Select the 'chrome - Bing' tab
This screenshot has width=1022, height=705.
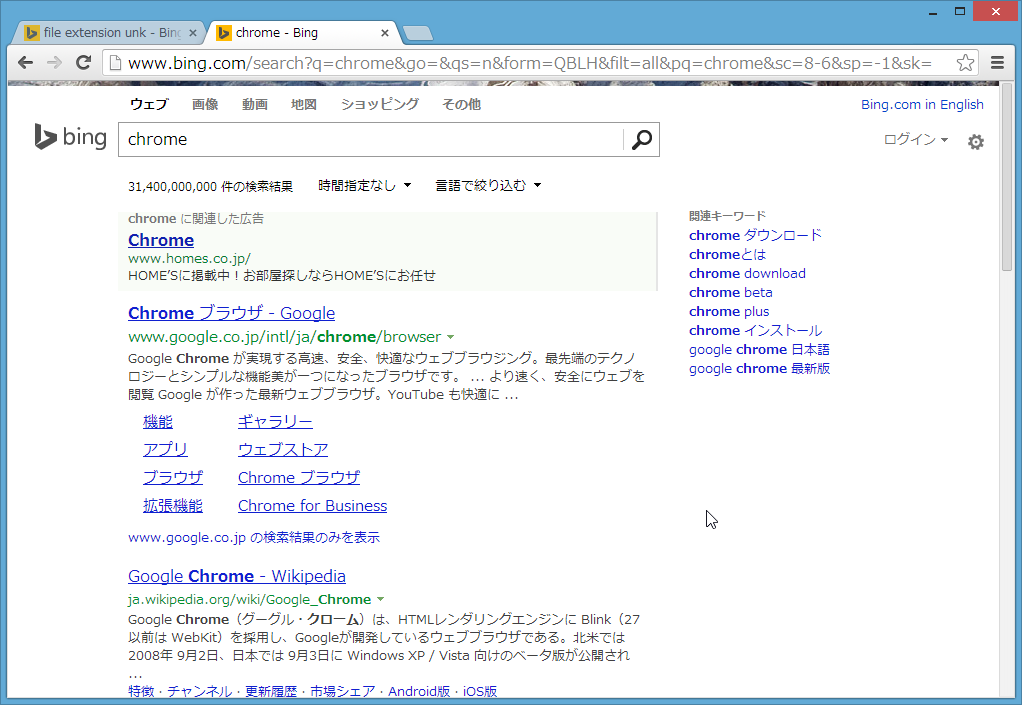tap(303, 33)
